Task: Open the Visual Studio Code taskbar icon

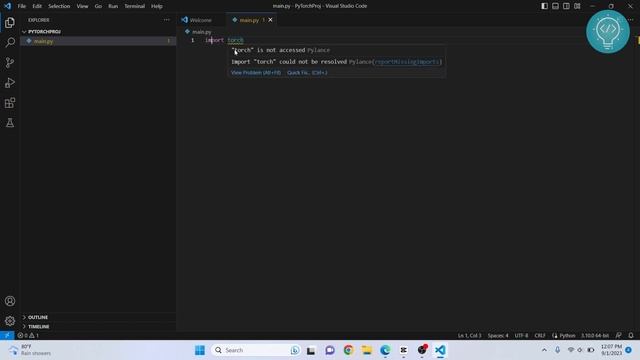Action: (x=440, y=350)
